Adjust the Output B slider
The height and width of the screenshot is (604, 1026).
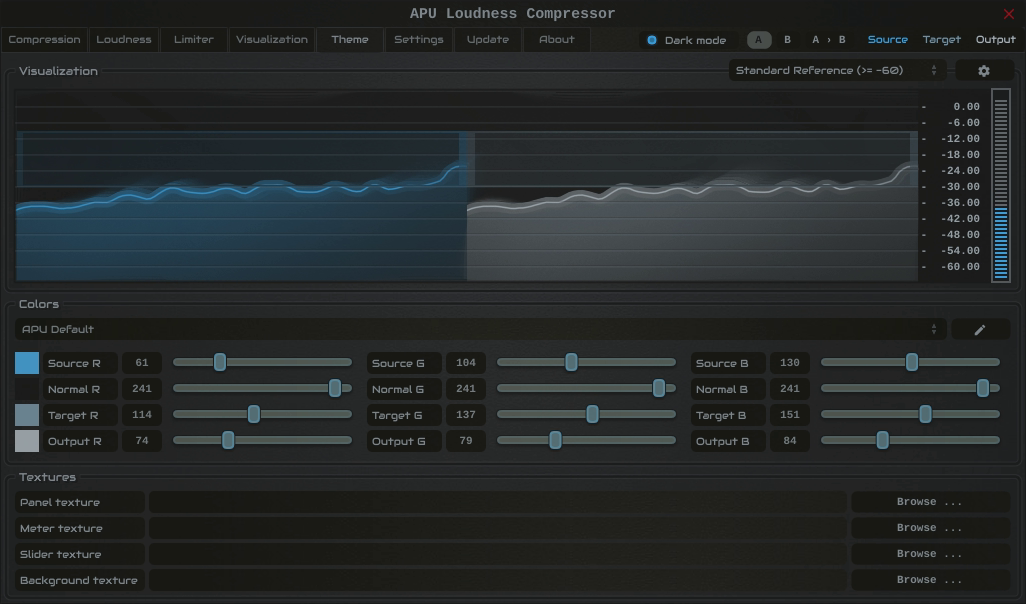(910, 440)
